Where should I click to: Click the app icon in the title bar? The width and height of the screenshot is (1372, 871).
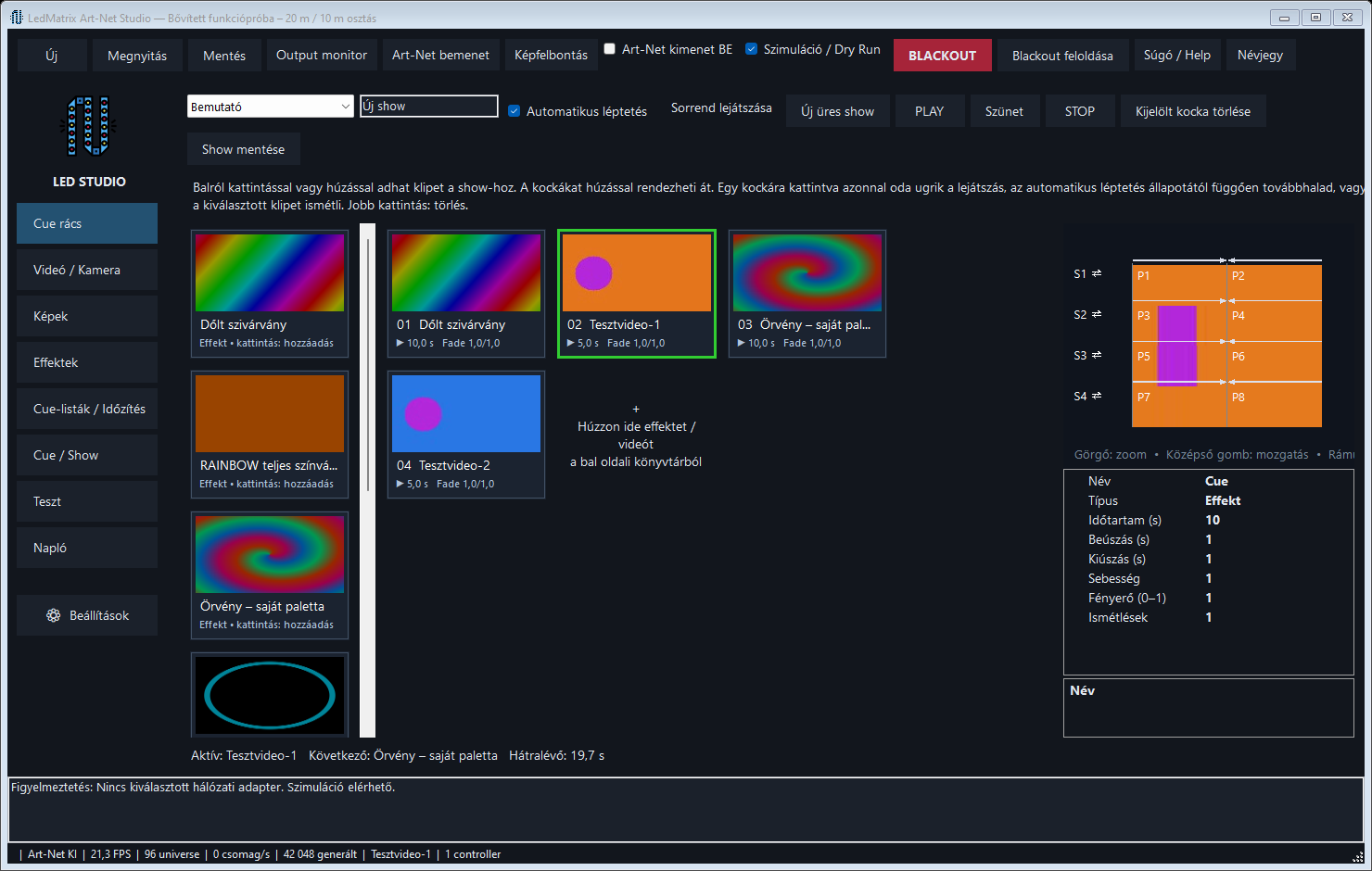pyautogui.click(x=17, y=18)
